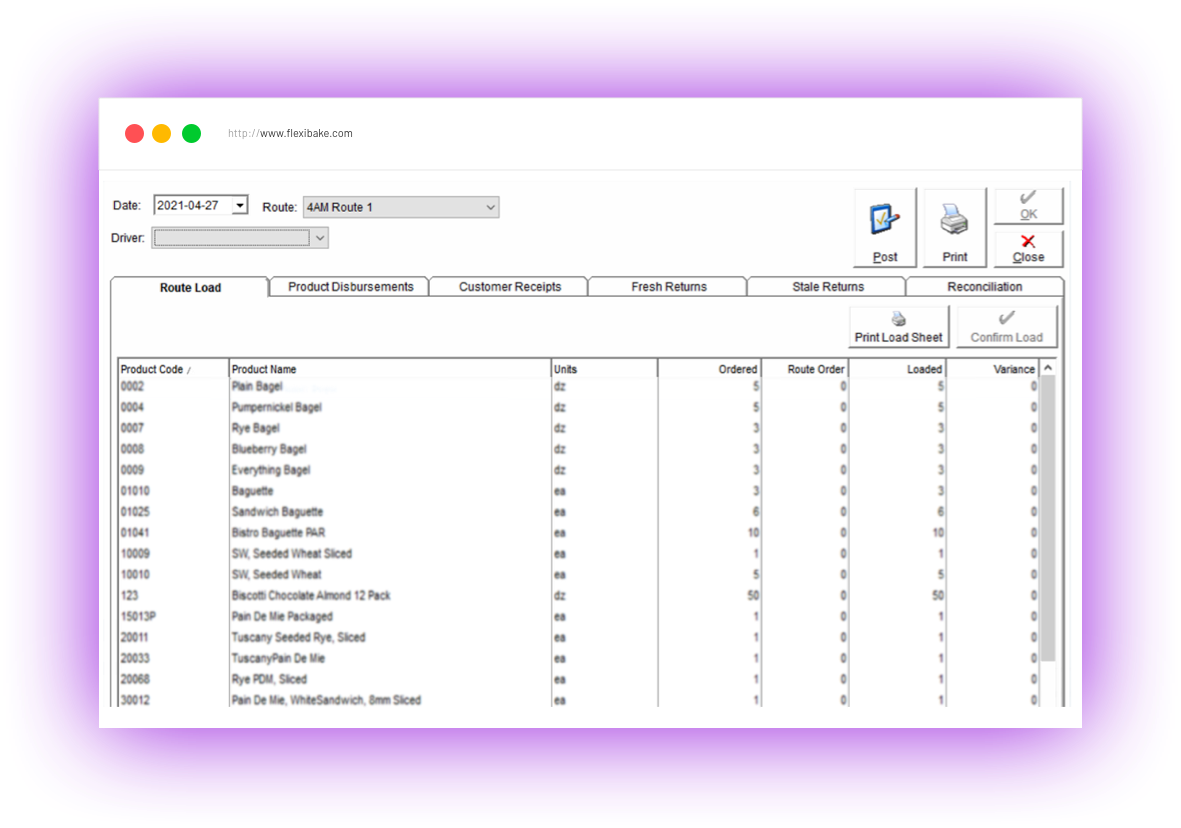Click Product Name column header
Screen dimensions: 1181x828
coord(389,369)
